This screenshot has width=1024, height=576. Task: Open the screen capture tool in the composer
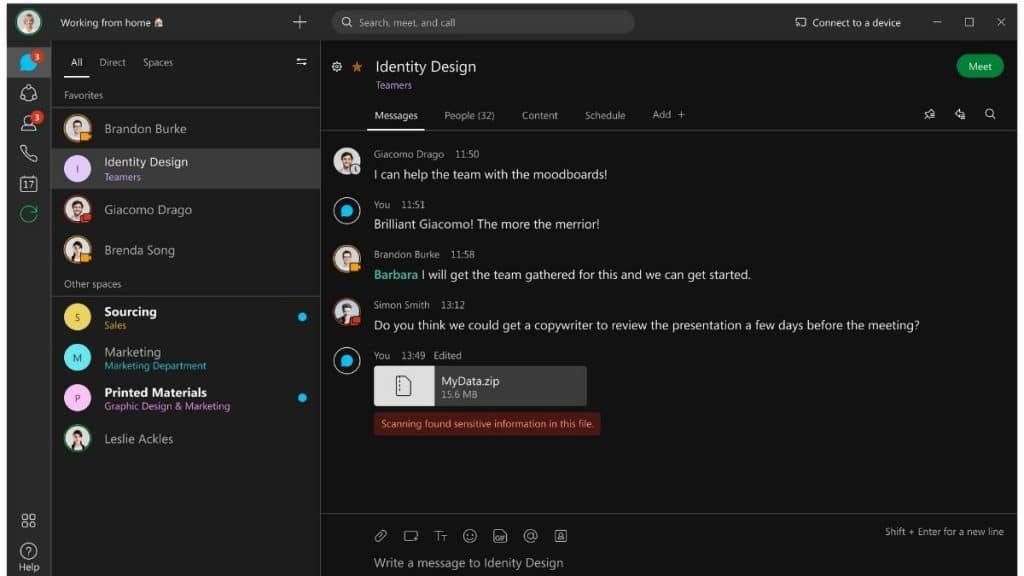click(410, 536)
